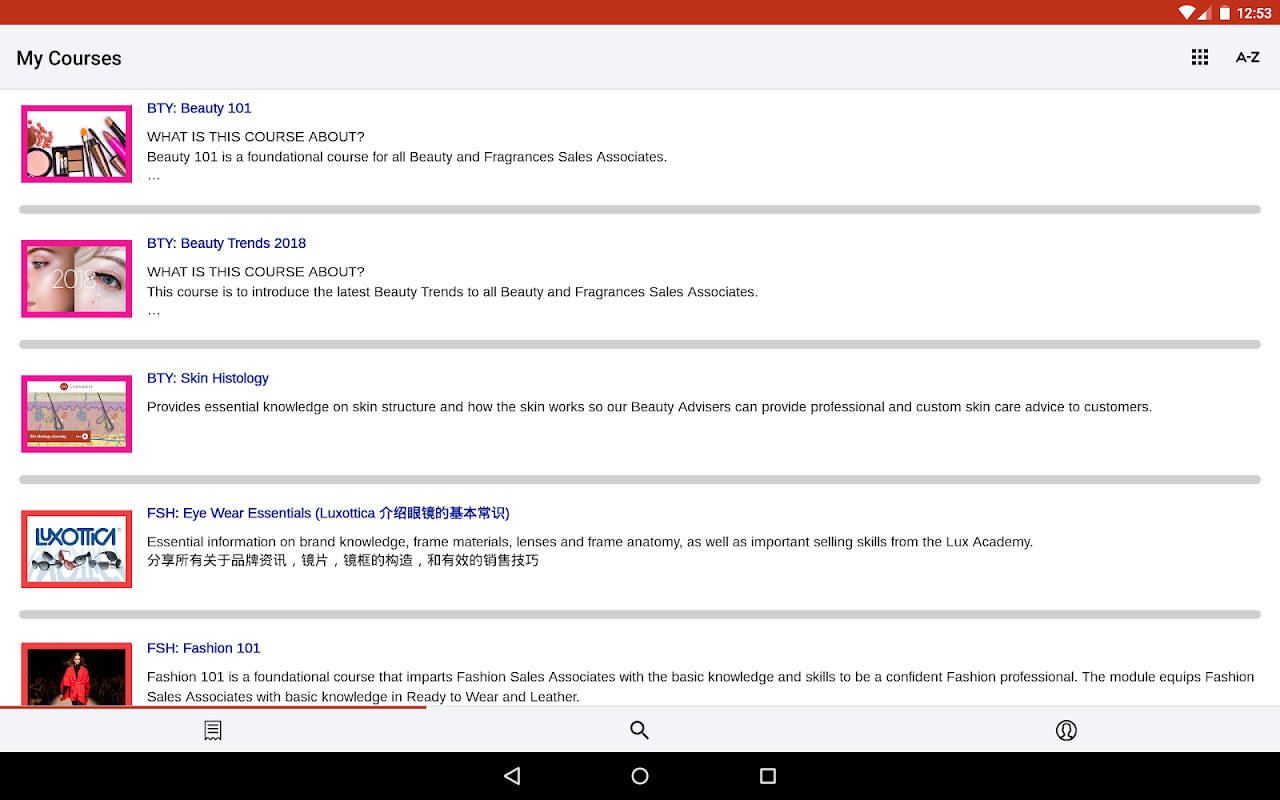Open the FSH: Eye Wear Essentials course link
Screen dimensions: 1280x800
click(x=328, y=513)
